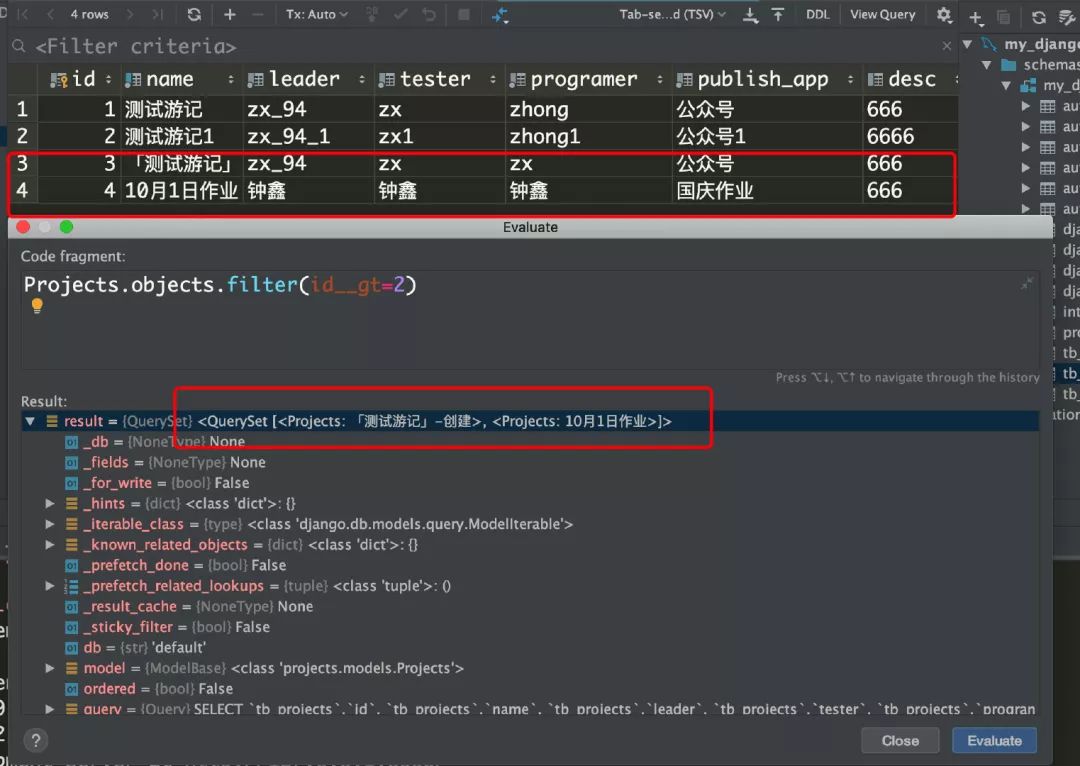Go to previous page of rows
The image size is (1080, 766).
pyautogui.click(x=50, y=14)
